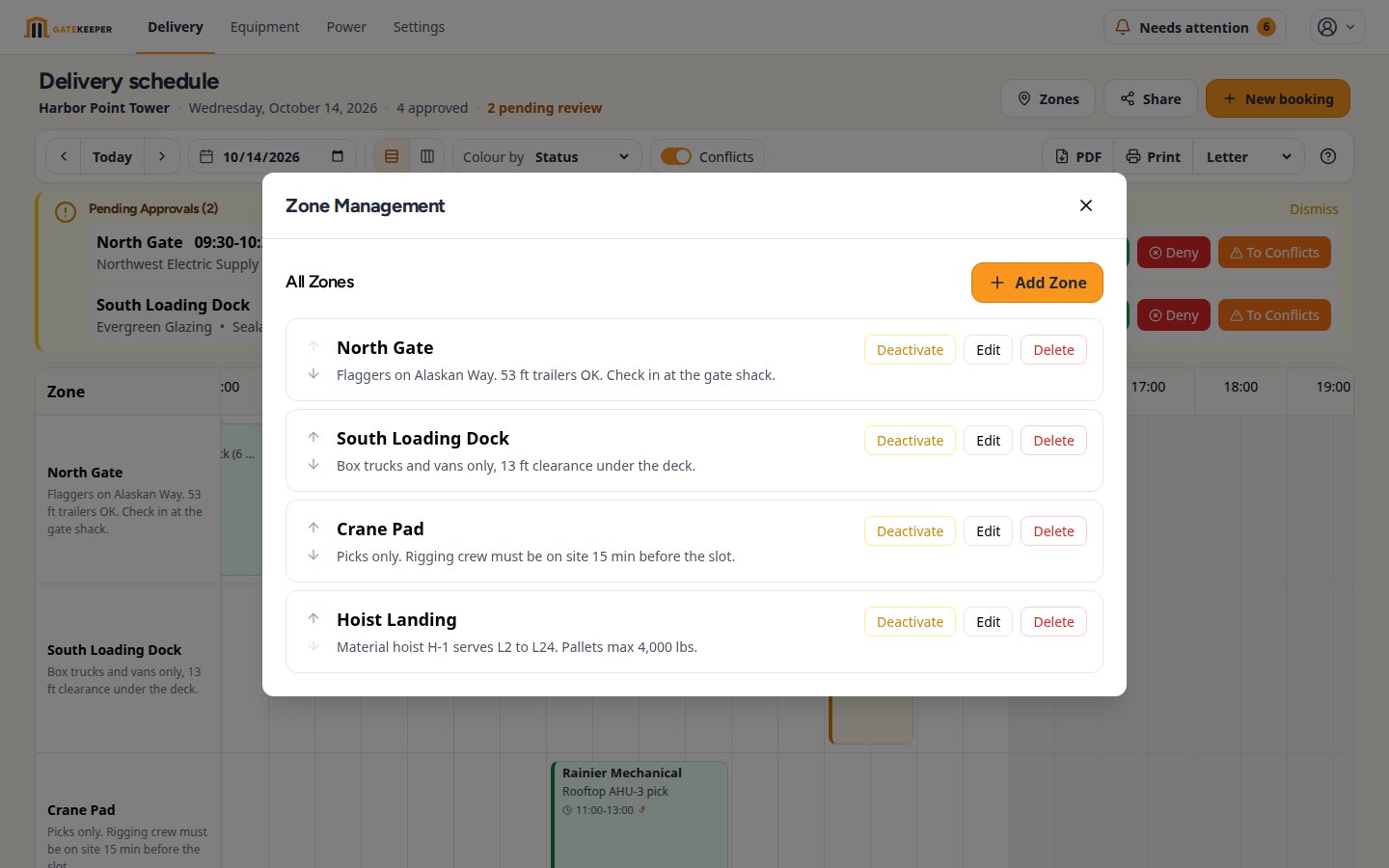Screen dimensions: 1389x868
Task: Go to previous day arrow
Action: click(x=64, y=156)
